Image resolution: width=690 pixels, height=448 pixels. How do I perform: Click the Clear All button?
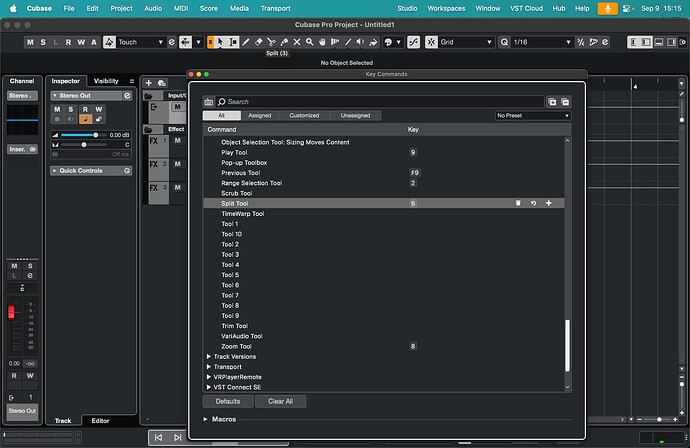click(280, 401)
